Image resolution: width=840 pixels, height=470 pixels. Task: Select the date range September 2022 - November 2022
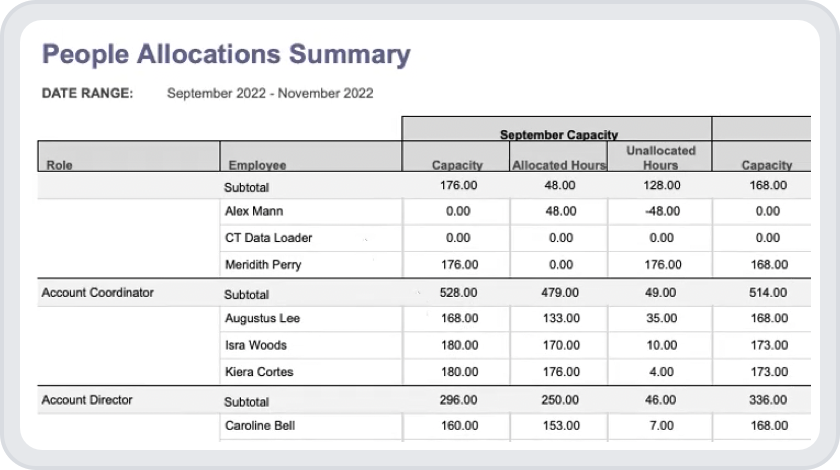pos(270,93)
